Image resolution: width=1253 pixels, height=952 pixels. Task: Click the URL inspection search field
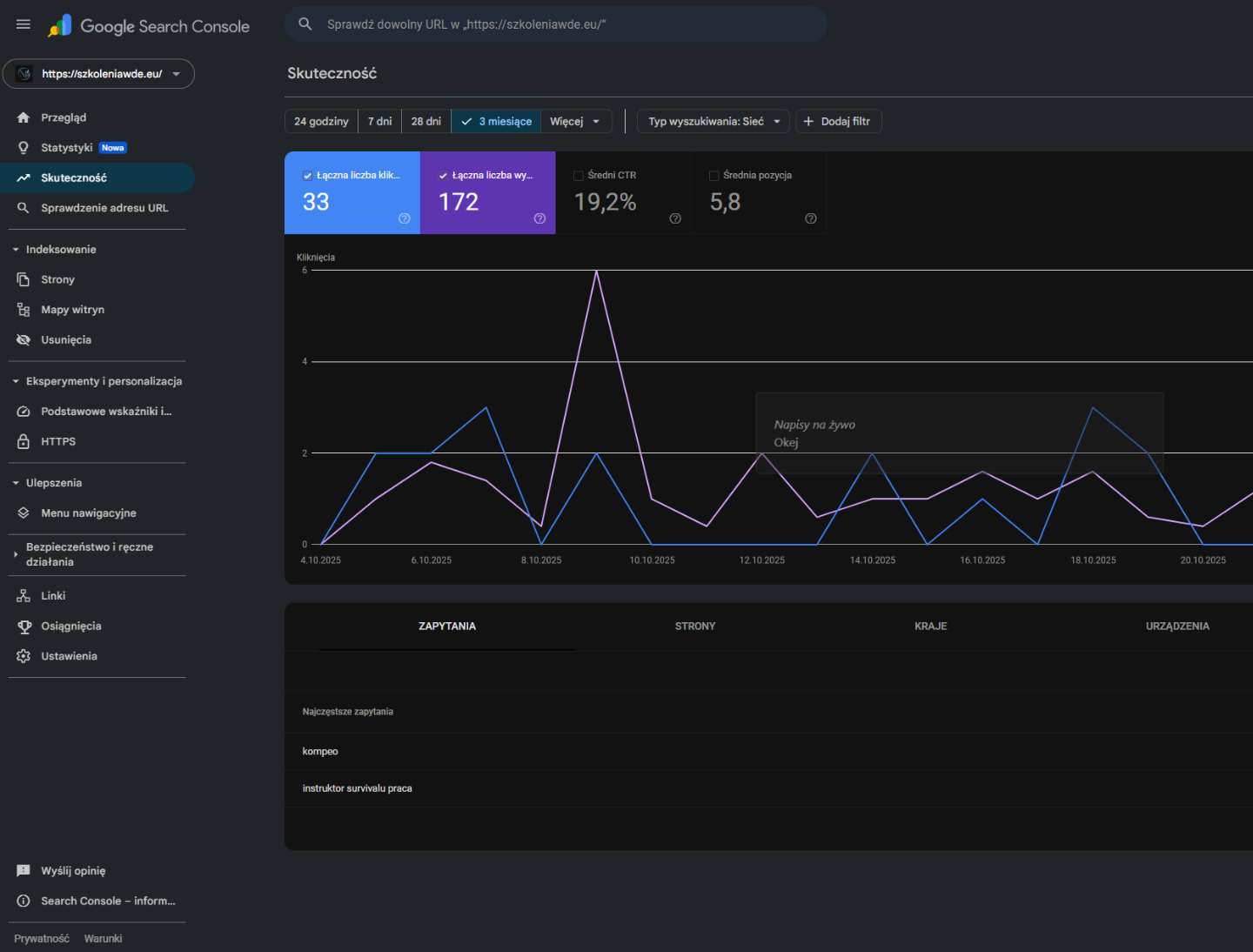[x=557, y=24]
